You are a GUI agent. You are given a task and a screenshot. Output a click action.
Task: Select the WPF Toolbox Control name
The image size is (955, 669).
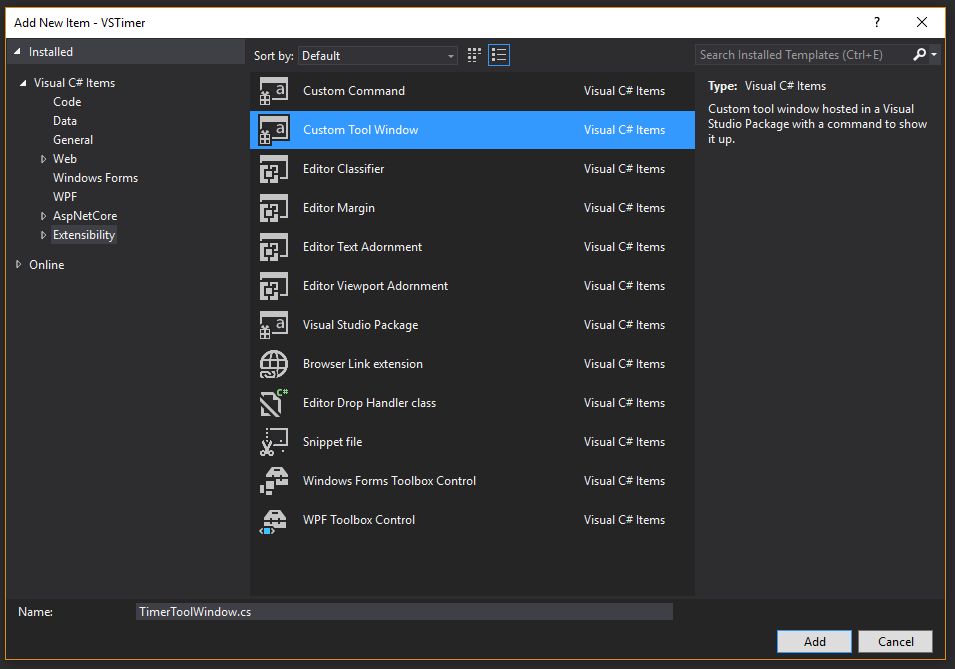click(x=359, y=520)
